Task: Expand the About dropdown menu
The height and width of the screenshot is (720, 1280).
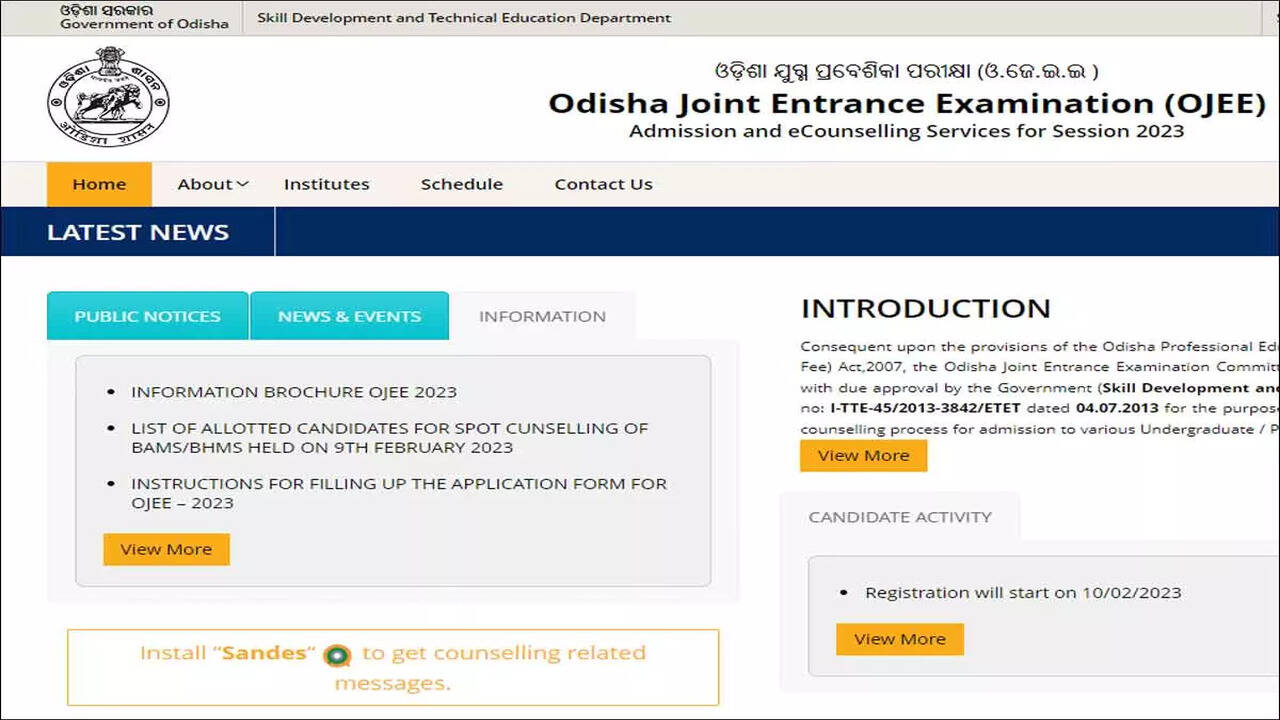Action: tap(211, 184)
